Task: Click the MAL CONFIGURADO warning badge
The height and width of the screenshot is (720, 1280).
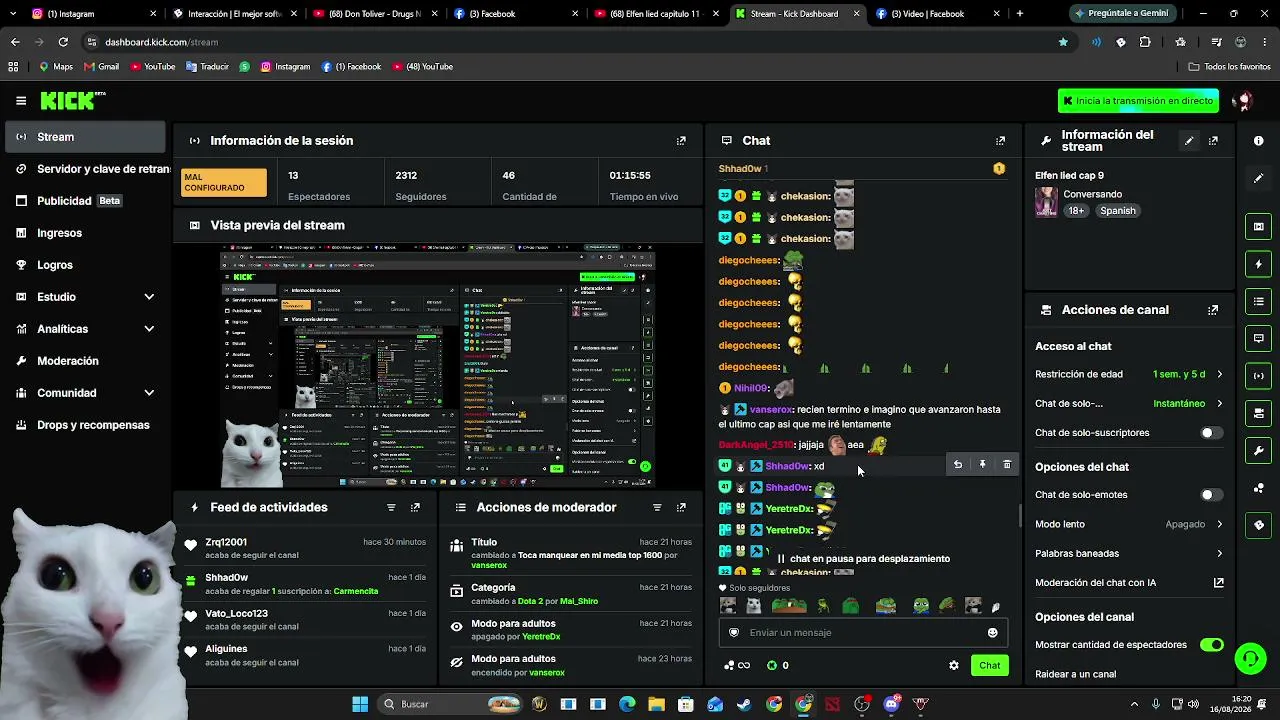Action: (224, 183)
